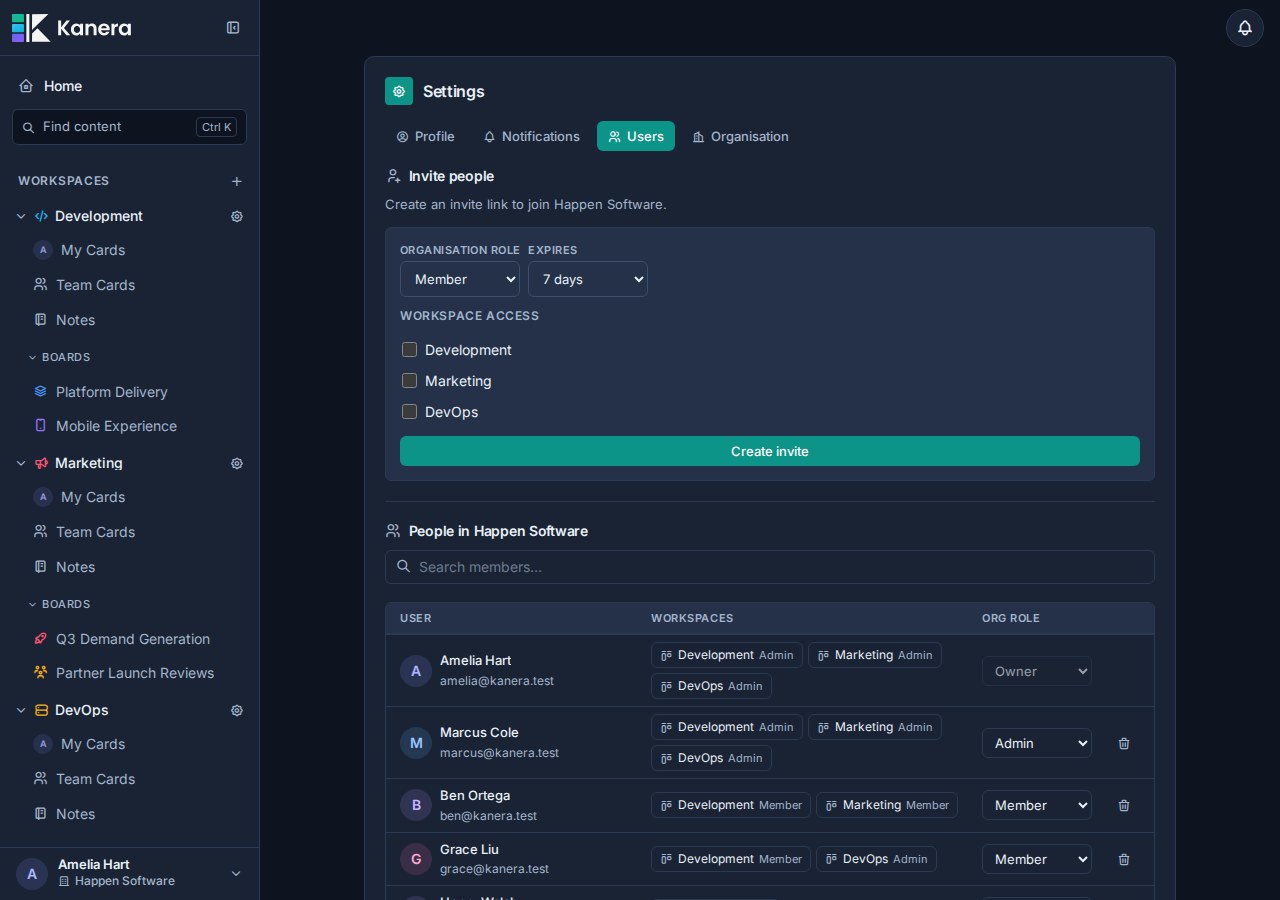Click the Find content search box
1280x900 pixels.
(129, 127)
